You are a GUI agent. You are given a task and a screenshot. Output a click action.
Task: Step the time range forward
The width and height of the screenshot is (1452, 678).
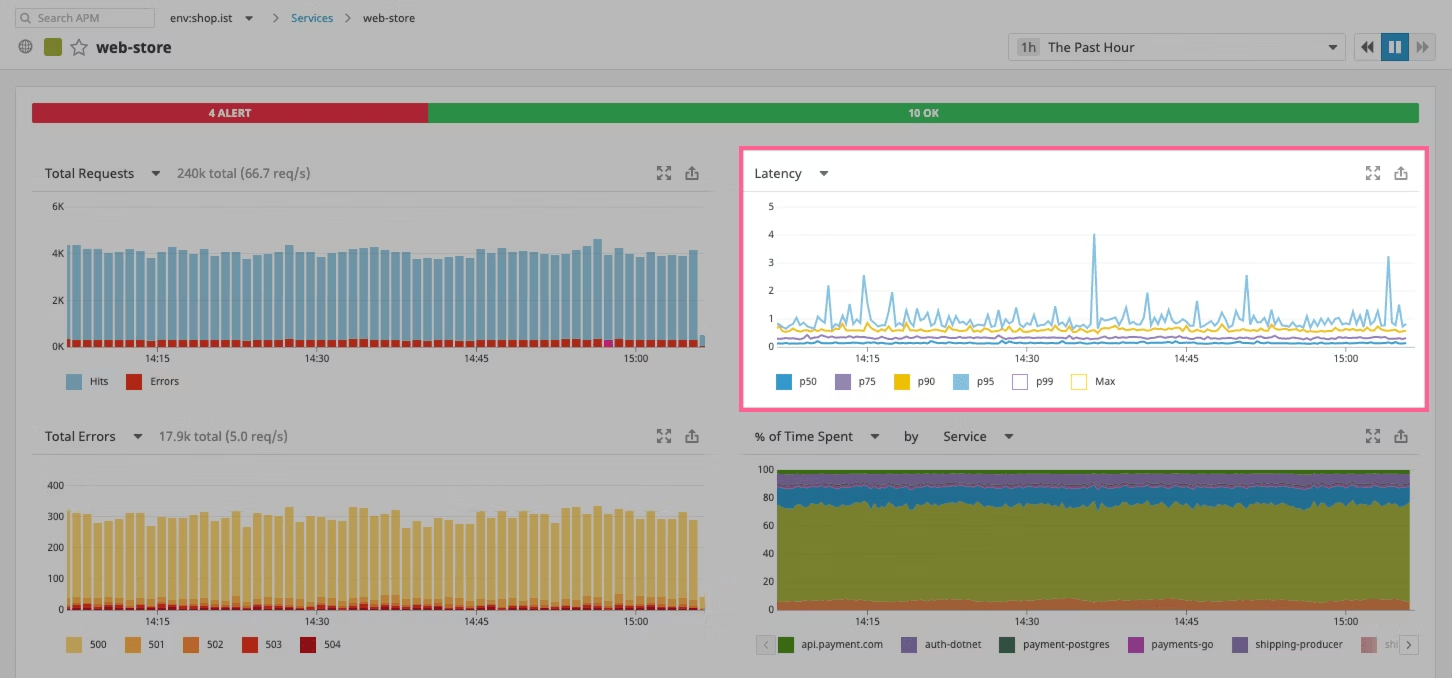coord(1422,47)
